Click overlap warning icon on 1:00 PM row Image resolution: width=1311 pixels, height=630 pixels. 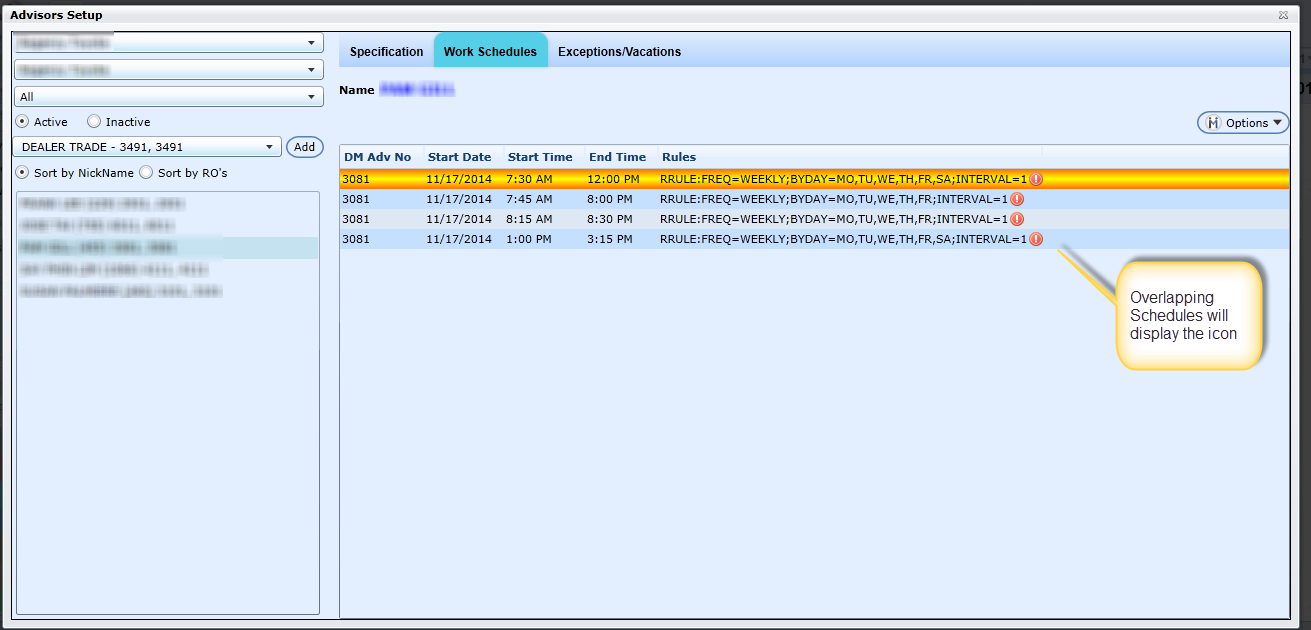[1036, 239]
